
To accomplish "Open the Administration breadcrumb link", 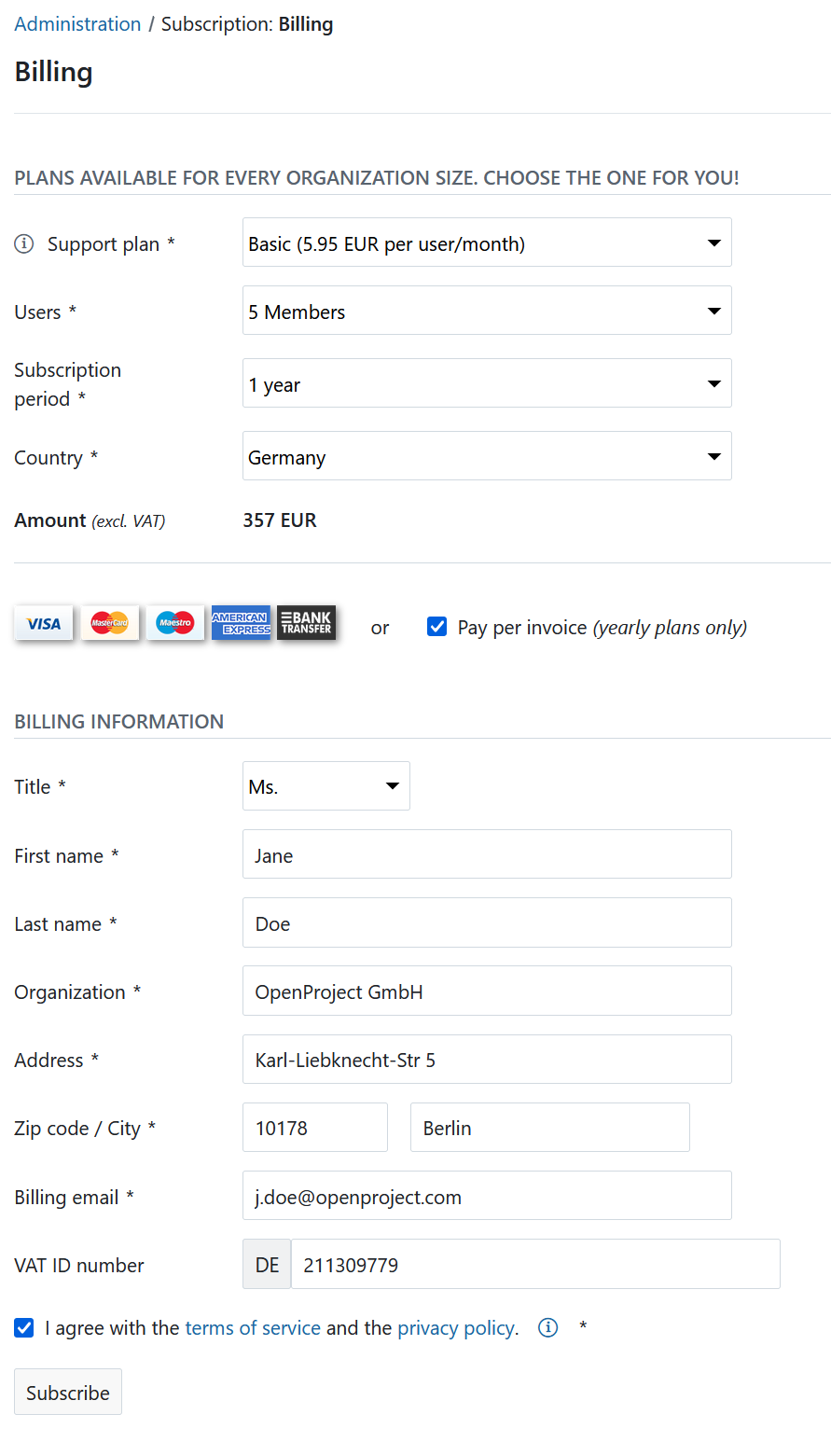I will (77, 23).
